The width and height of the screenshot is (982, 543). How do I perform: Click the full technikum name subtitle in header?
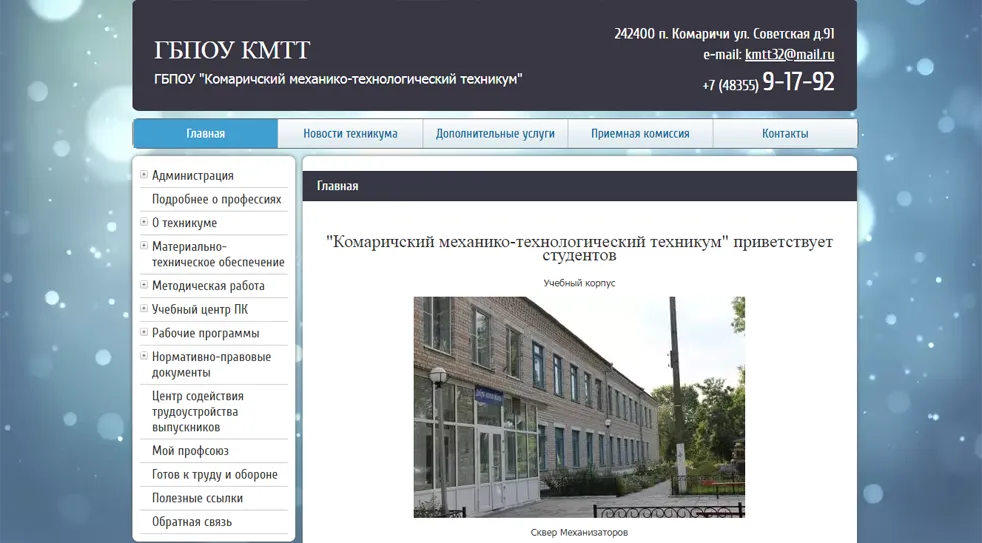pos(338,80)
